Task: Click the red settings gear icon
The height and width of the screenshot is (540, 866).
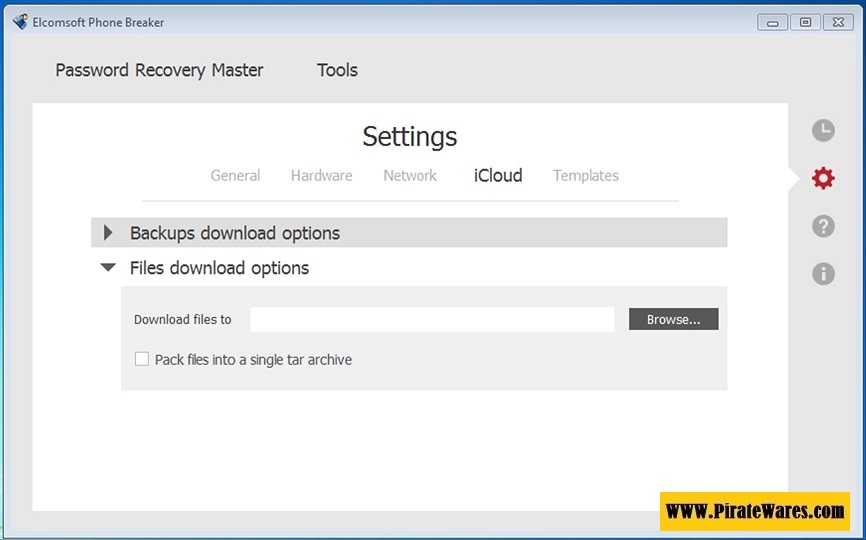Action: [823, 178]
